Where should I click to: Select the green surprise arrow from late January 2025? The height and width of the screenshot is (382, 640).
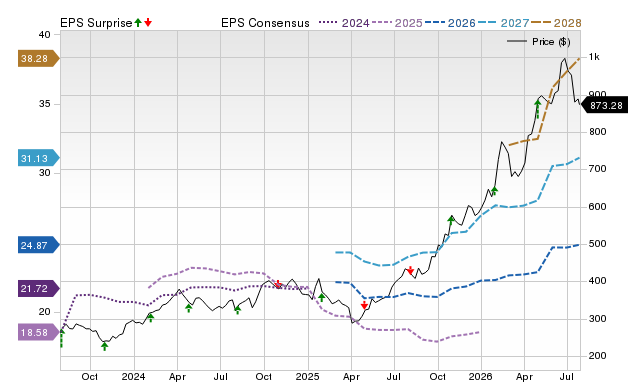coord(322,297)
